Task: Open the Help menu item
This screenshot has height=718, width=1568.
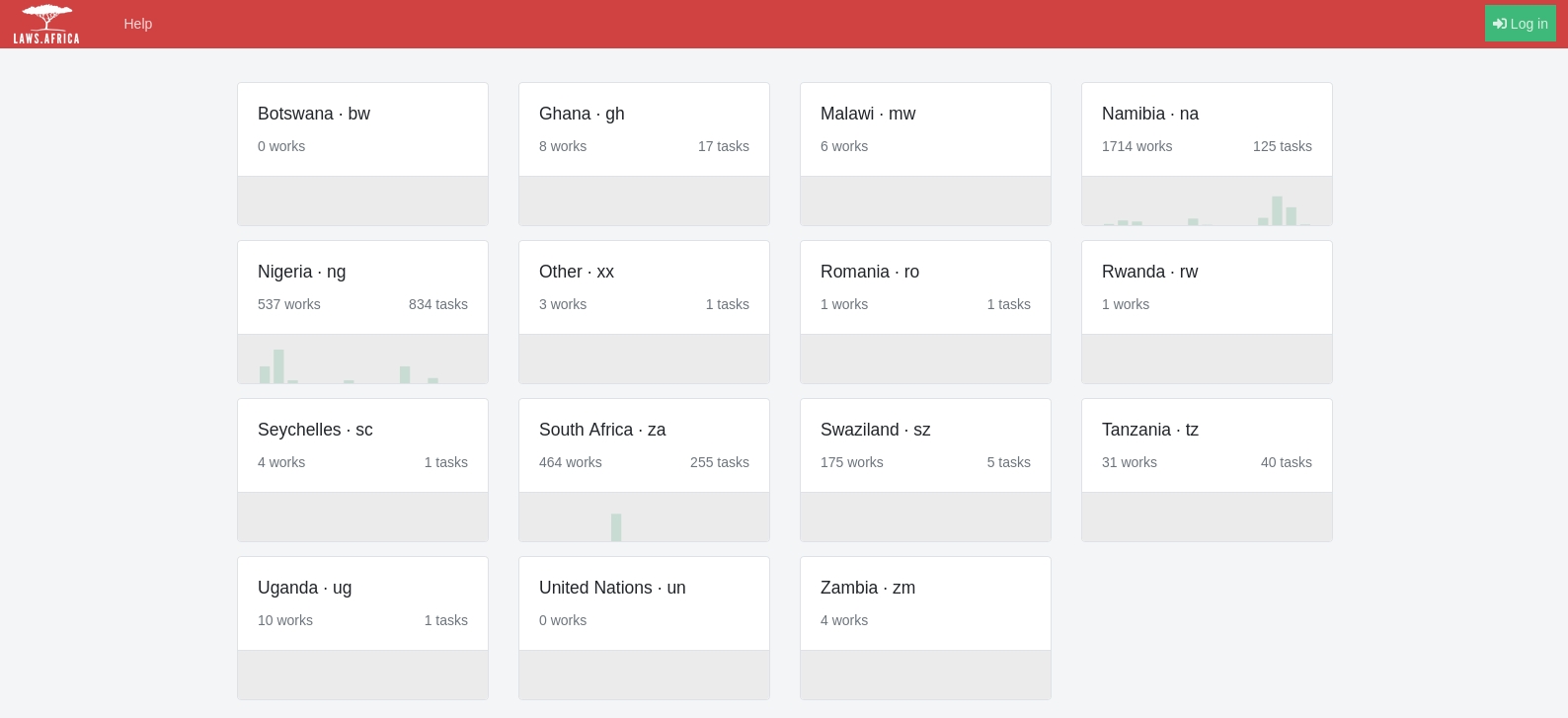Action: (137, 24)
